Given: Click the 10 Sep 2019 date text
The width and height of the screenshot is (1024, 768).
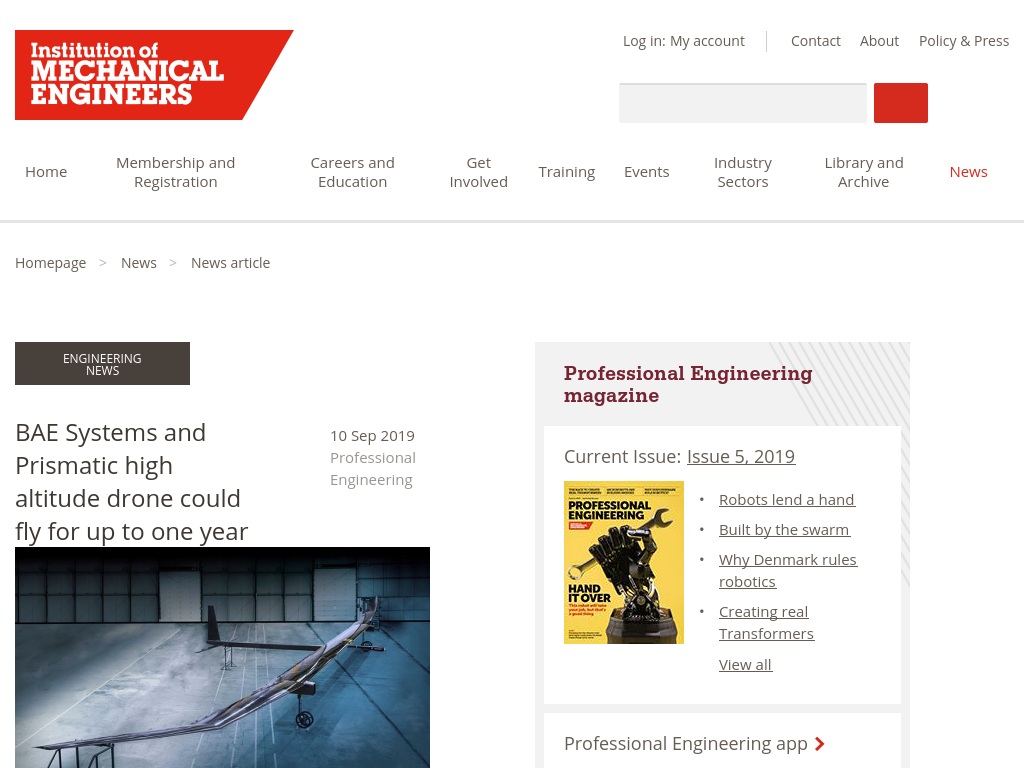Looking at the screenshot, I should coord(372,436).
